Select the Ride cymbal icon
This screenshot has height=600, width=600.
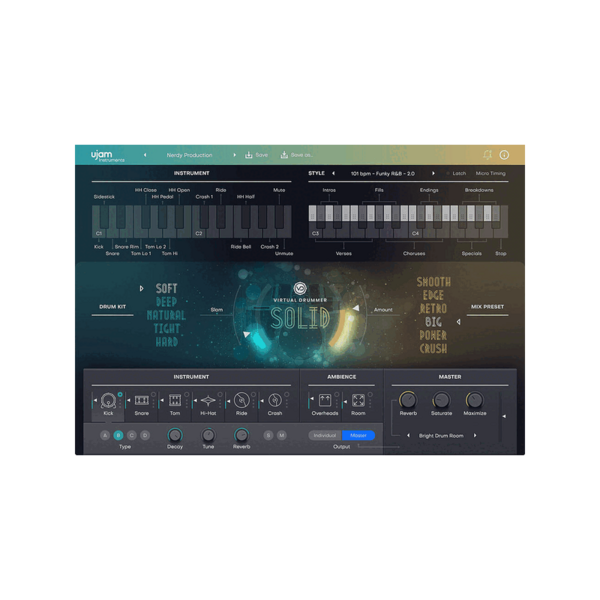coord(241,401)
